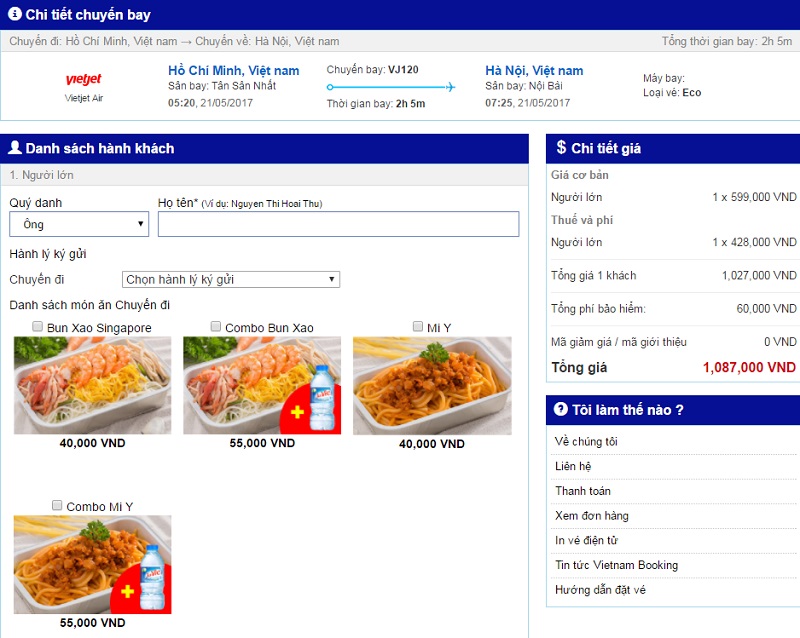Focus the Họ tên passenger name field
The image size is (800, 638).
pos(338,224)
